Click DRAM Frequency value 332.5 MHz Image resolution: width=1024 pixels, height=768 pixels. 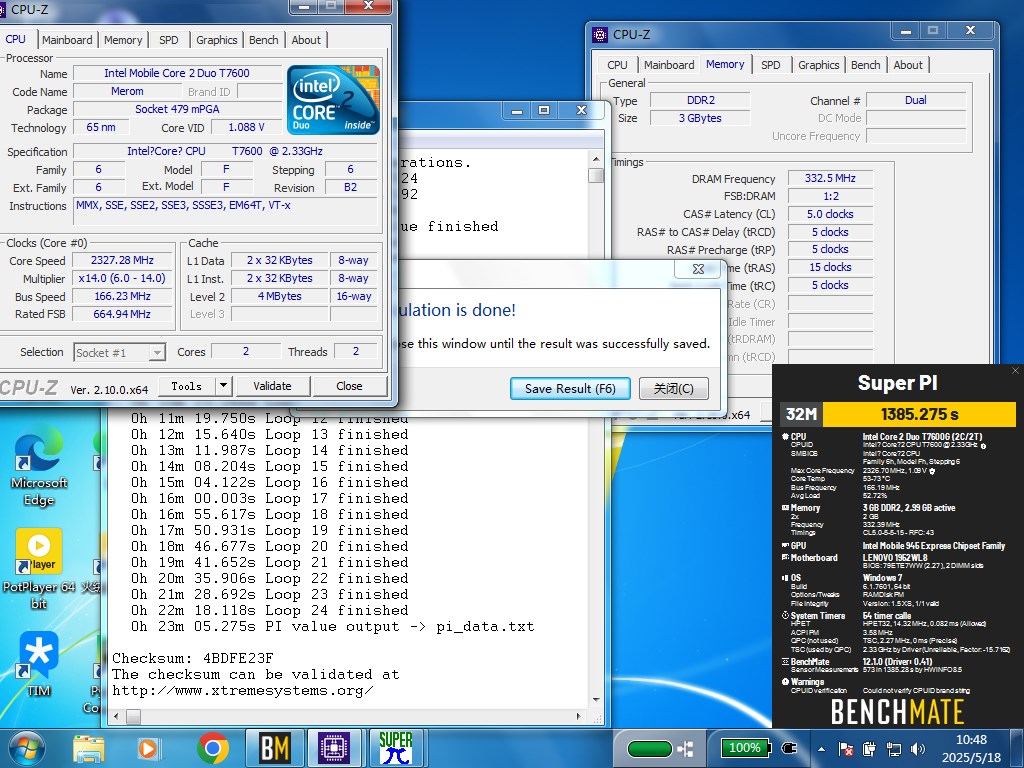coord(830,178)
